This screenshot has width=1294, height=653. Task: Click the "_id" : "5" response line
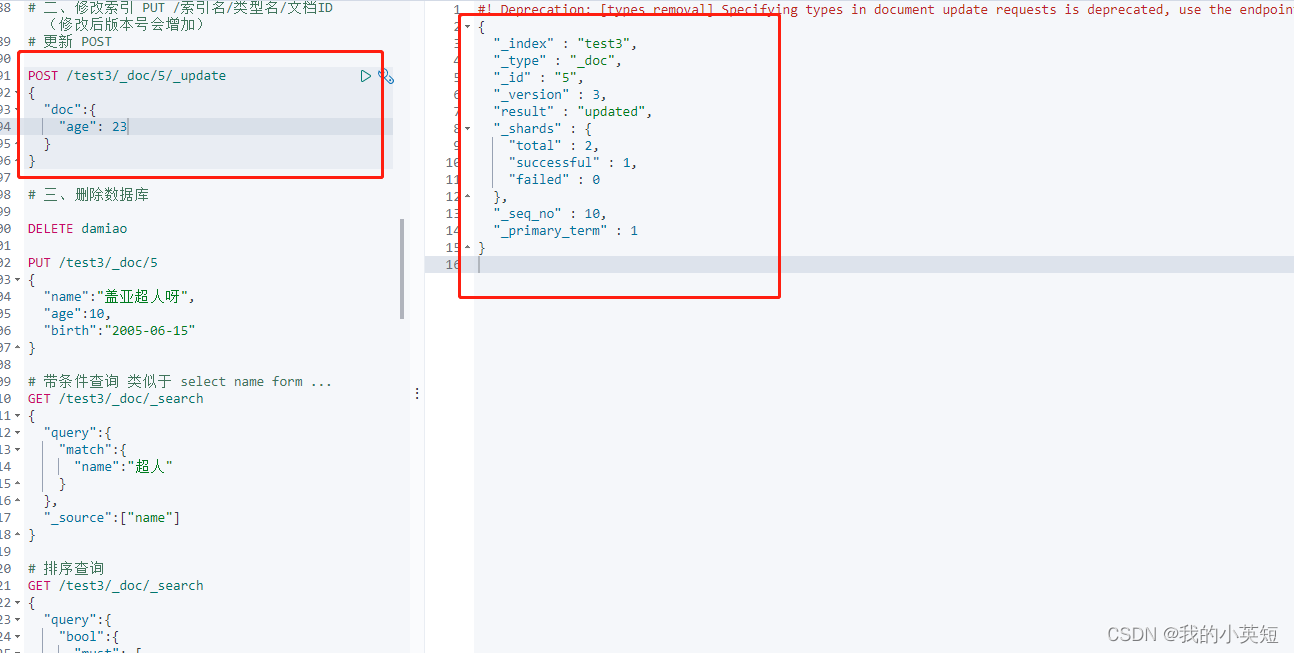point(538,78)
